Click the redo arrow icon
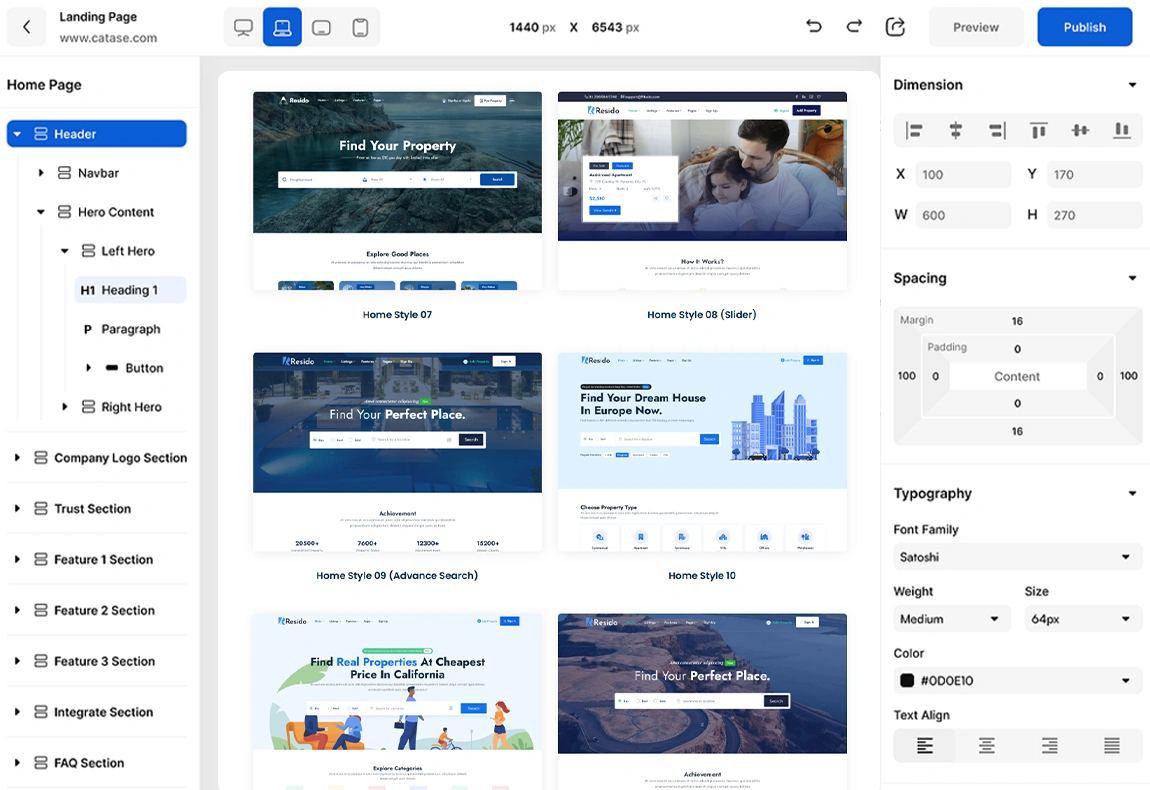 tap(854, 27)
